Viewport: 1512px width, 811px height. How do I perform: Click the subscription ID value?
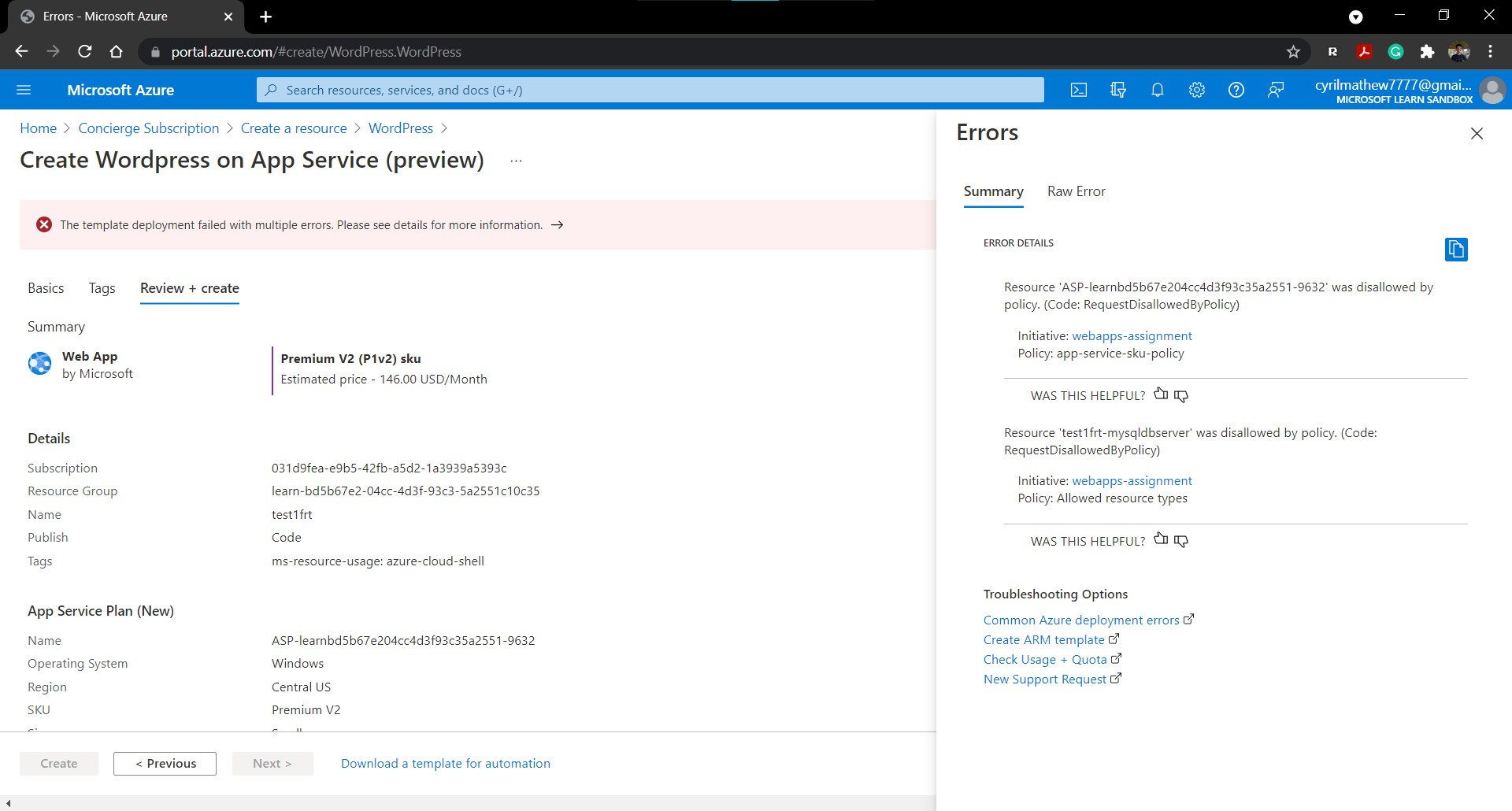click(x=389, y=468)
